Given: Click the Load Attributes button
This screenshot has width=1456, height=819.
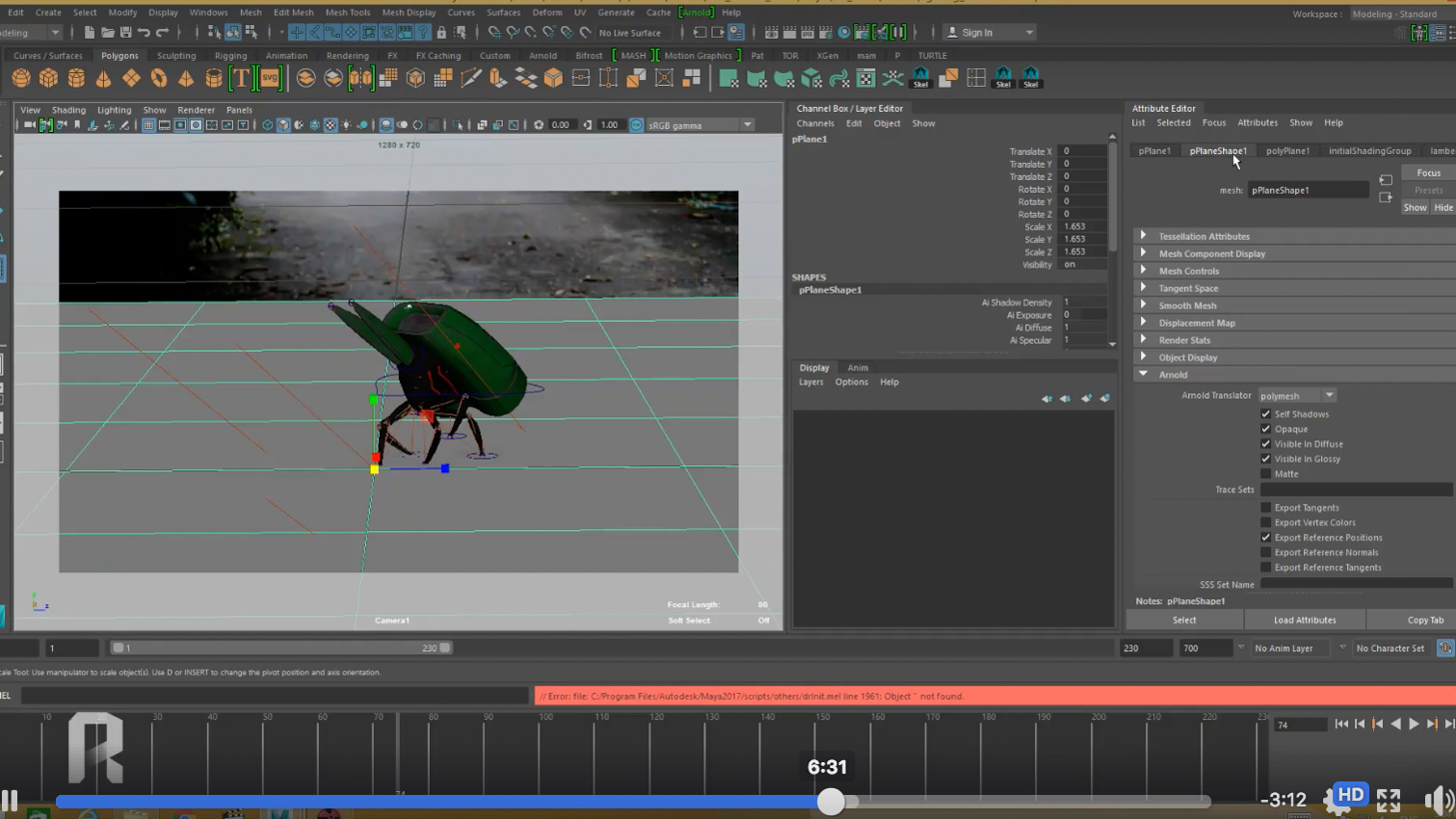Looking at the screenshot, I should (1305, 621).
